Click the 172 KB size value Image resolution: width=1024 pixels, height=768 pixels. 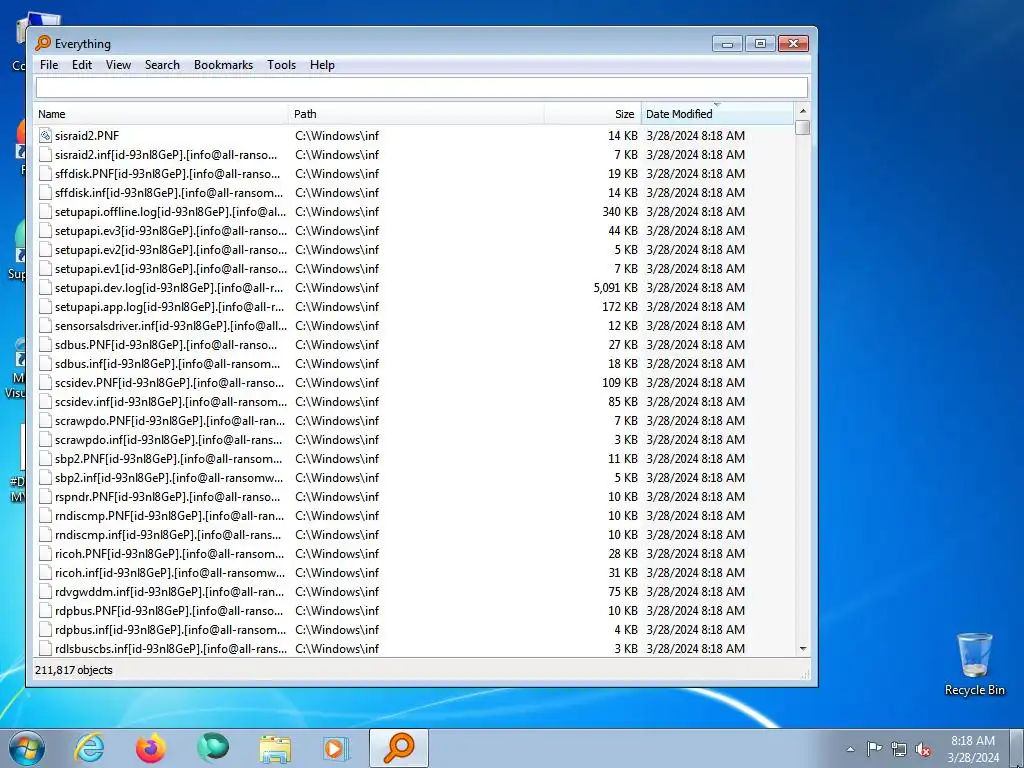coord(620,306)
